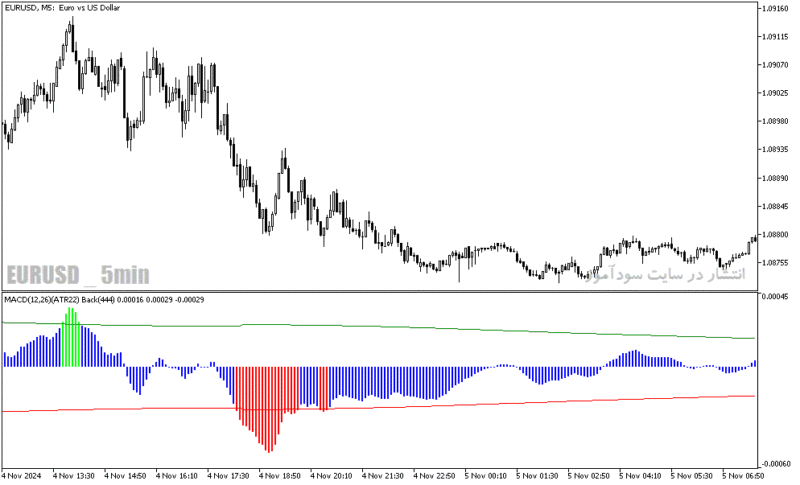
Task: Click the tallest green MACD histogram bar
Action: 71,337
